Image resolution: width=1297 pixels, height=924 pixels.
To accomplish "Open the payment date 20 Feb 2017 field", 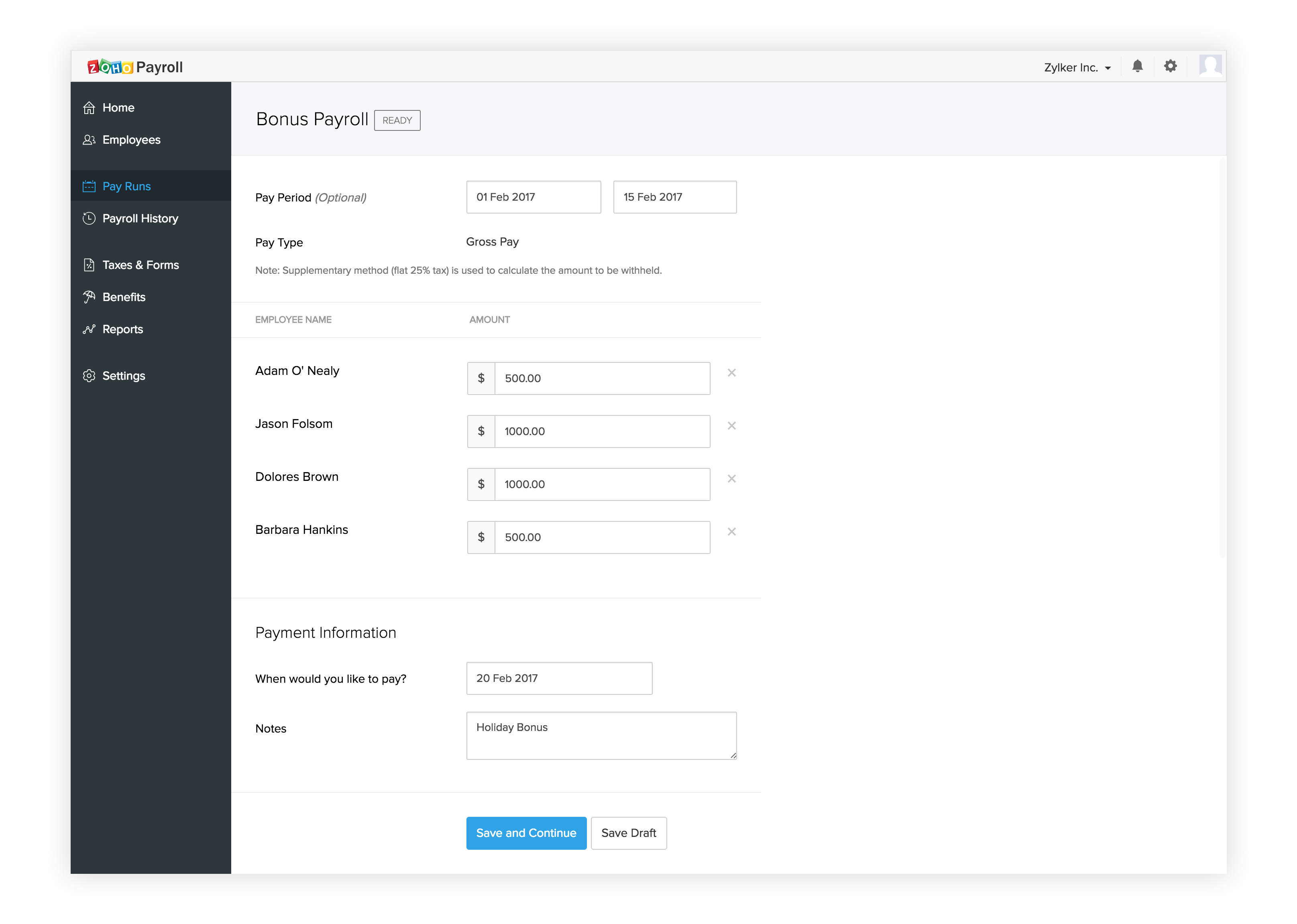I will tap(559, 678).
